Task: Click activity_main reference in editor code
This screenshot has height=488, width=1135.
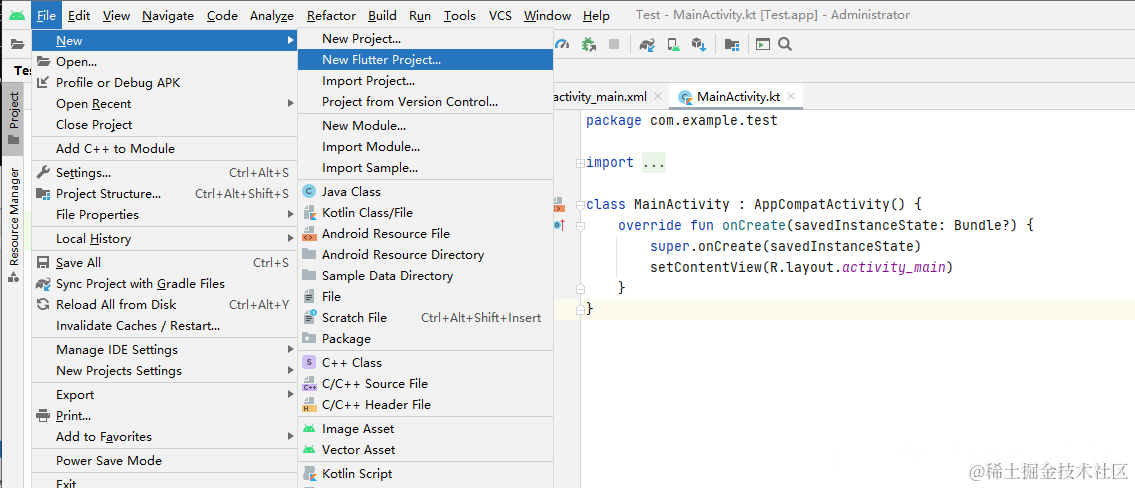Action: (x=894, y=267)
